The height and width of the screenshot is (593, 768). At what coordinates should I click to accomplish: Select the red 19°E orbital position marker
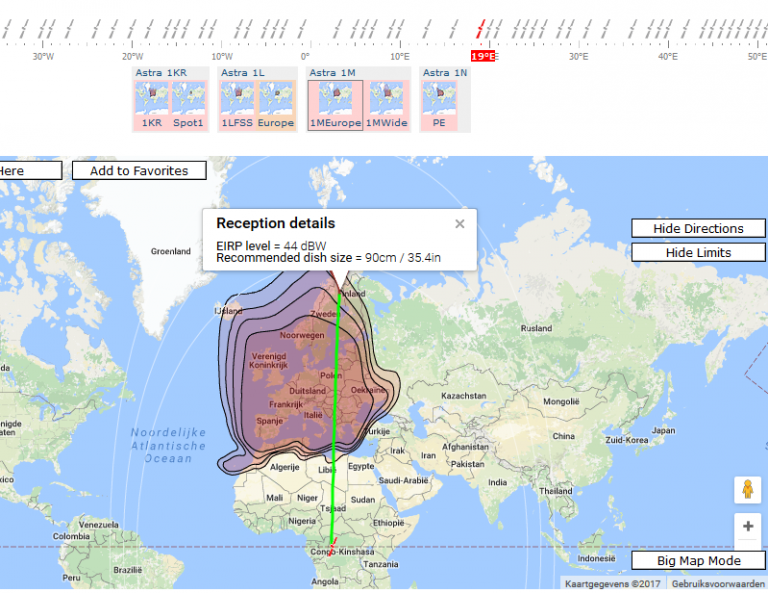click(x=483, y=57)
